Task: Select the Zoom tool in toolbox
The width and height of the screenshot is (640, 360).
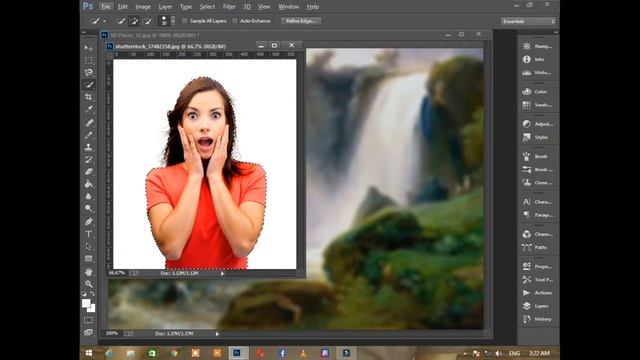Action: [89, 284]
